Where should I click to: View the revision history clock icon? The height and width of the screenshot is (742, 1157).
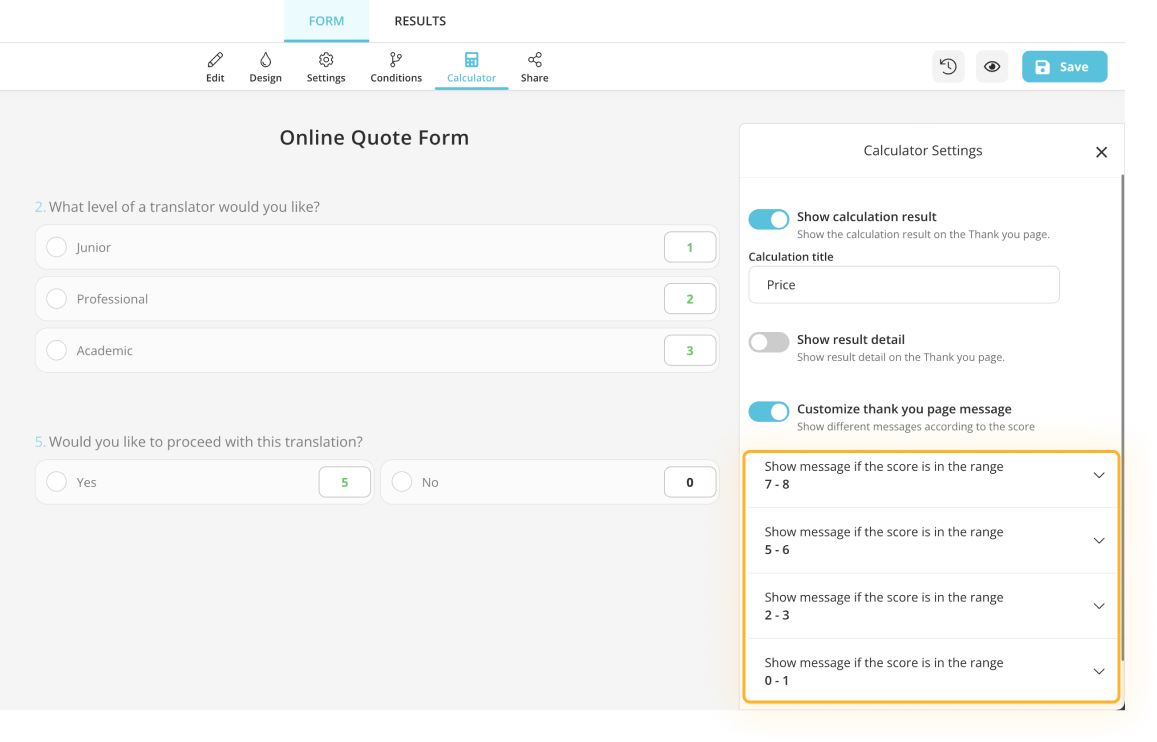tap(948, 66)
